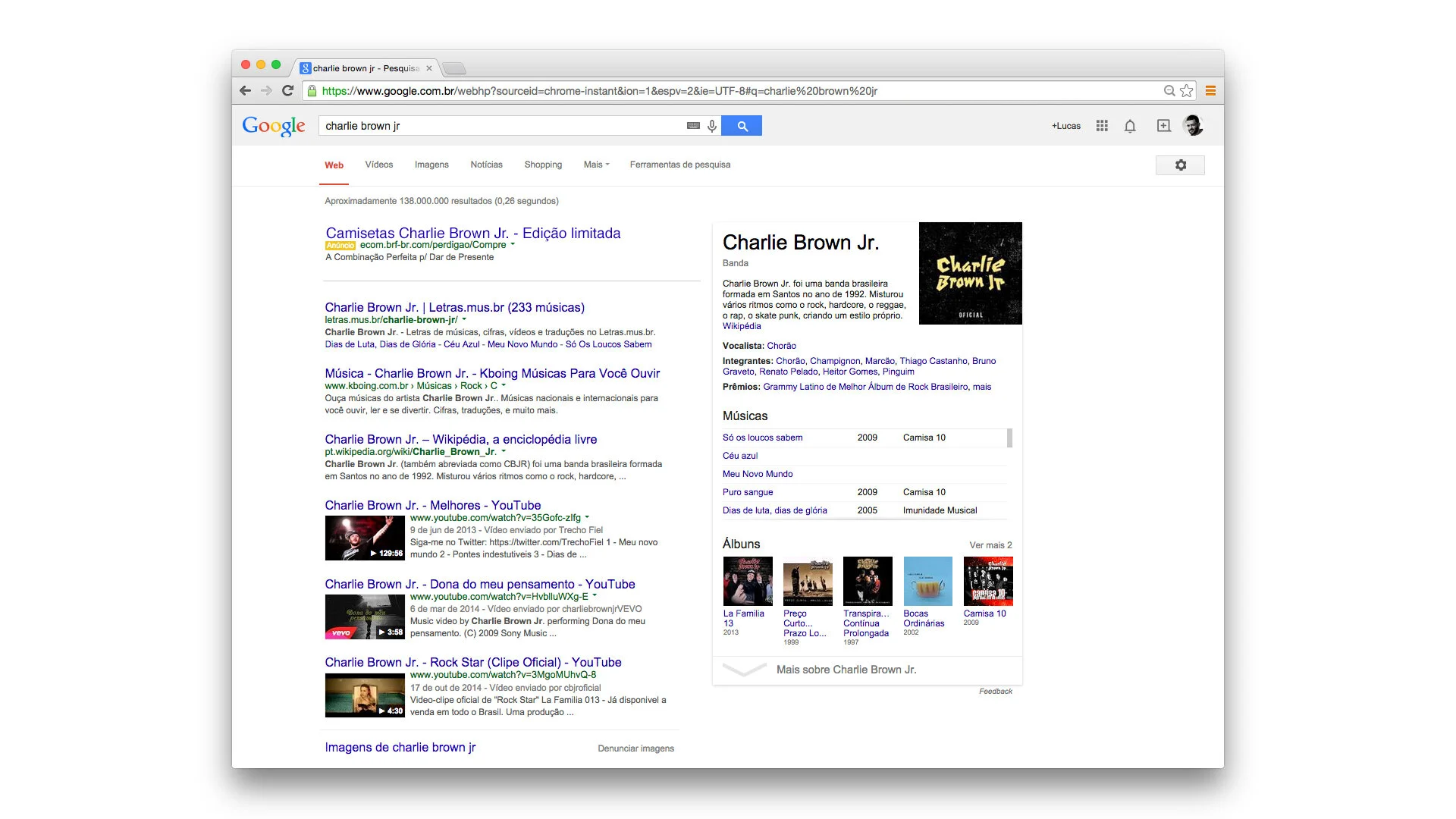The image size is (1456, 819).
Task: Click Denunciar imagens link
Action: point(635,748)
